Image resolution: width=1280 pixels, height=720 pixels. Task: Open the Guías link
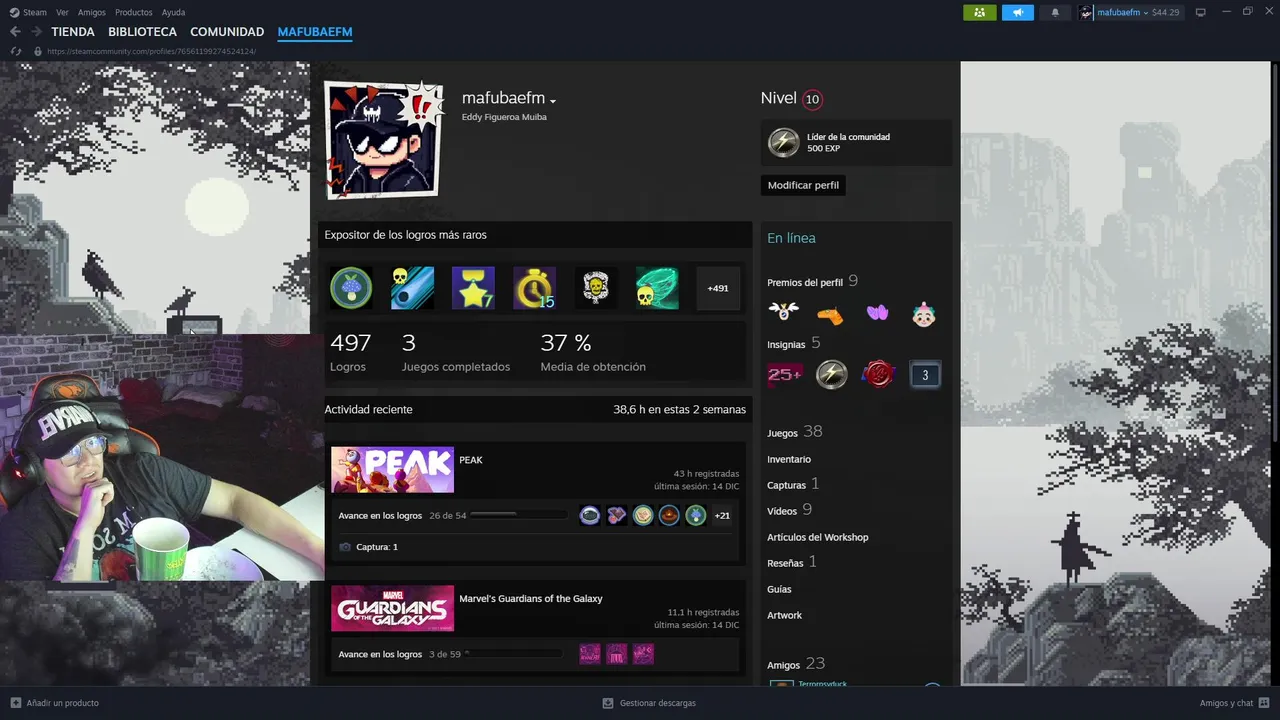point(779,589)
